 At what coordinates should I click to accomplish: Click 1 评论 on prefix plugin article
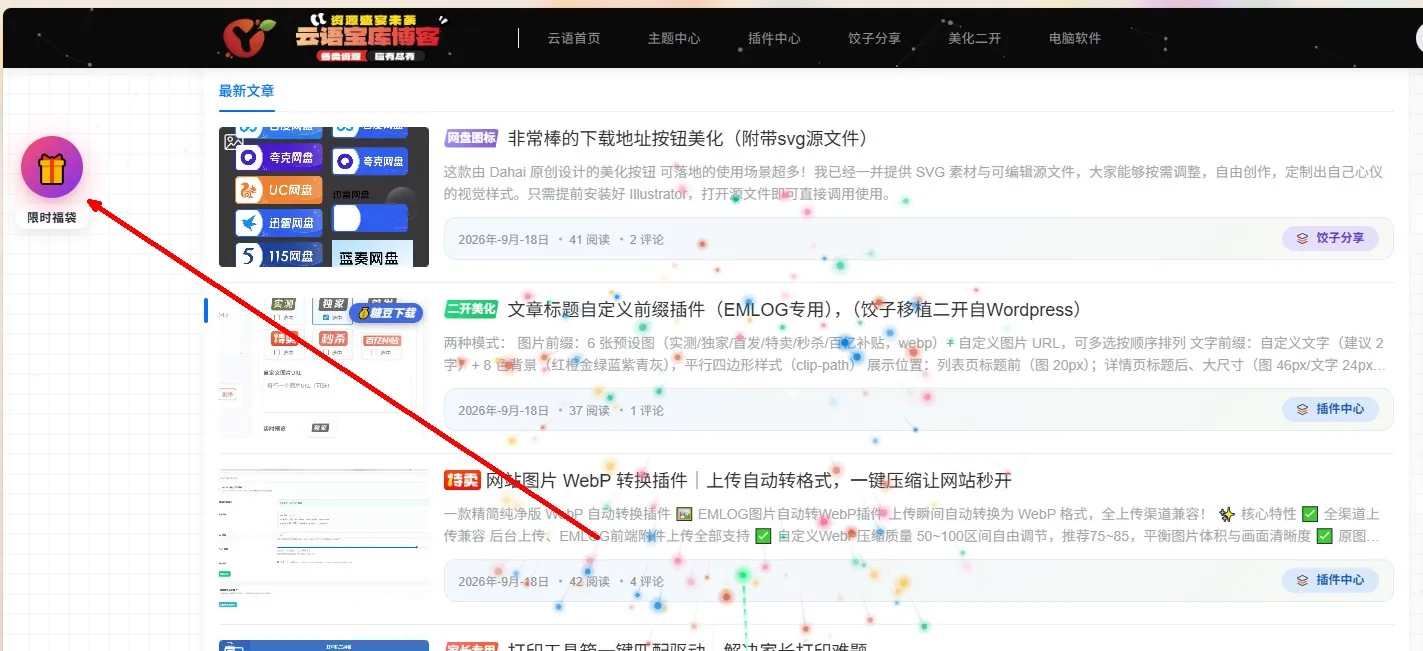[x=646, y=411]
